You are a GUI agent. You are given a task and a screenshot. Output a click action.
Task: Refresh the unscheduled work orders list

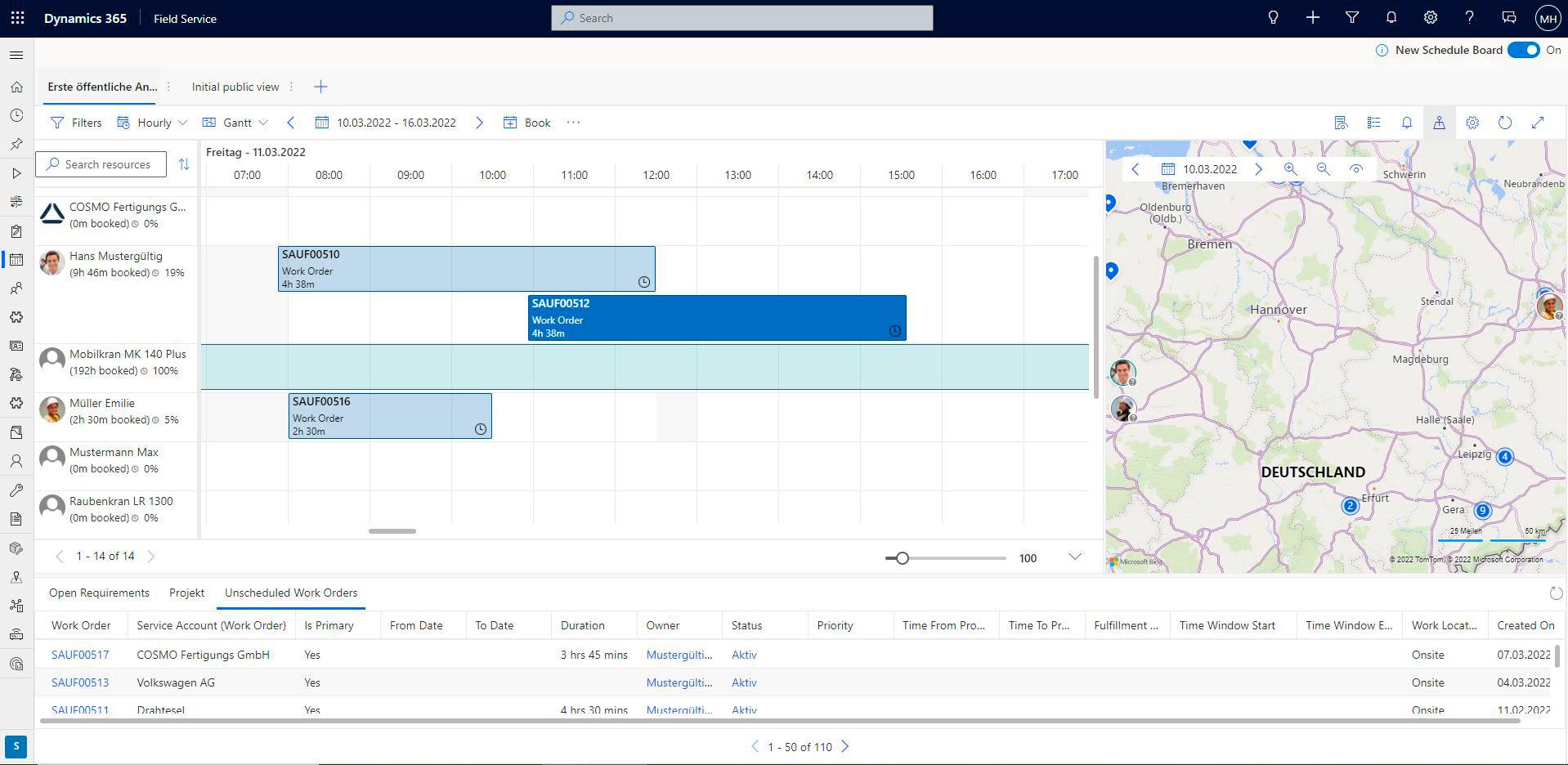click(x=1556, y=593)
